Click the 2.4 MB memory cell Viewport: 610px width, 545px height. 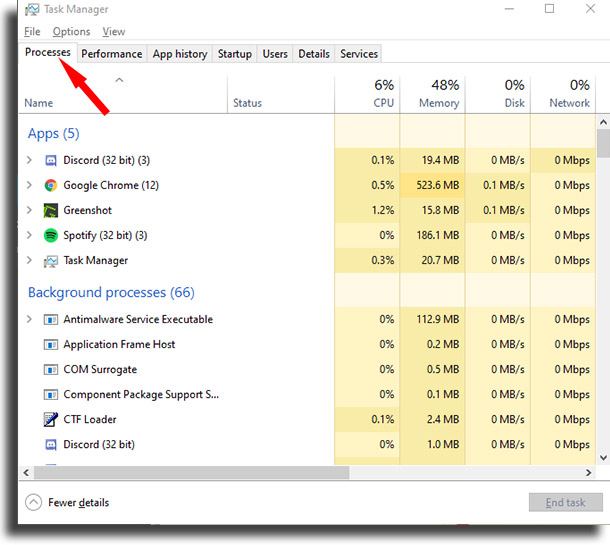(433, 419)
